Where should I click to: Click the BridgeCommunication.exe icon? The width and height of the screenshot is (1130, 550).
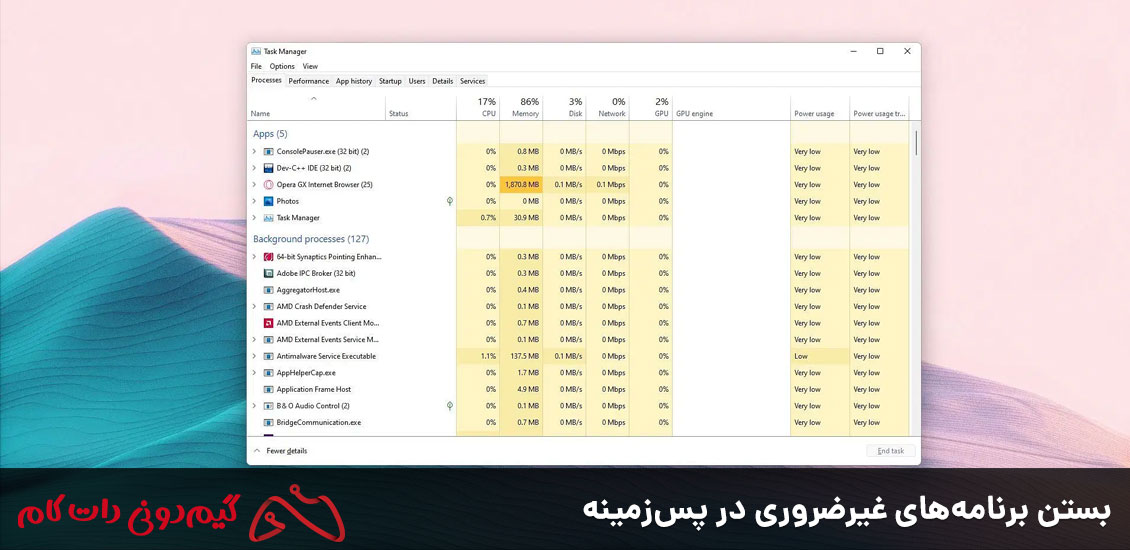tap(269, 422)
